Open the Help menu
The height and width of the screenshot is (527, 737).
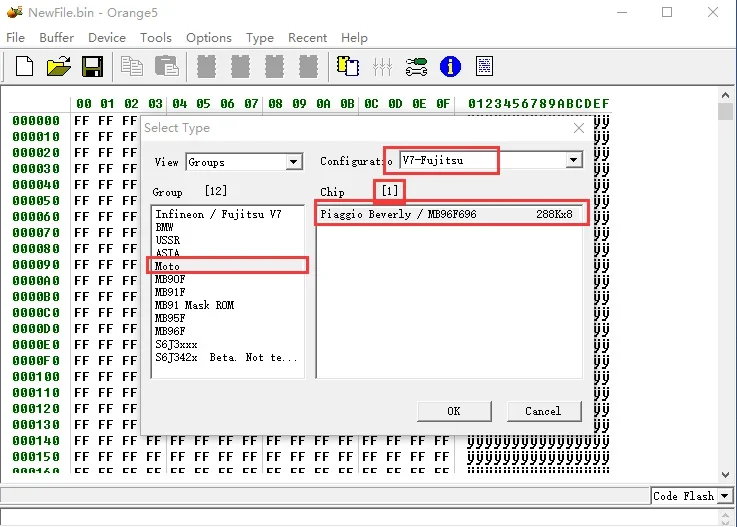pyautogui.click(x=354, y=38)
